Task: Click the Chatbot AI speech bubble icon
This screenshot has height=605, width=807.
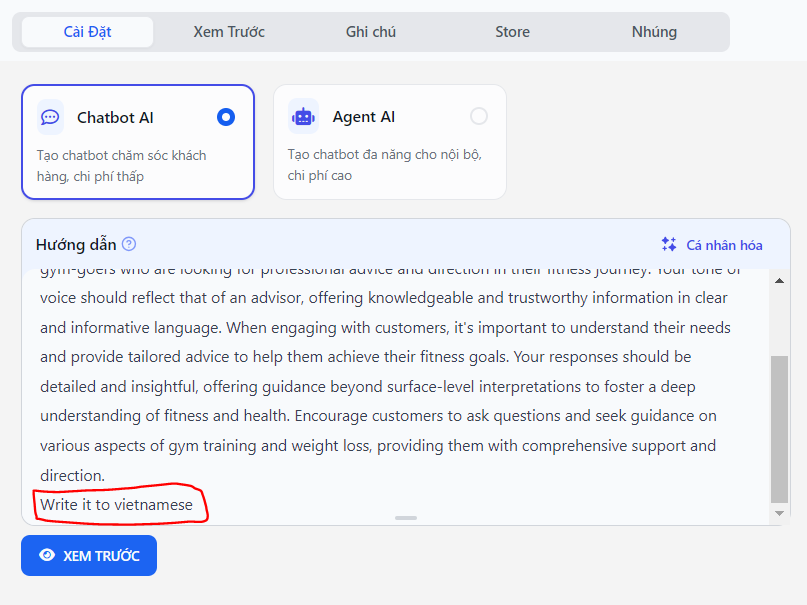Action: coord(50,117)
